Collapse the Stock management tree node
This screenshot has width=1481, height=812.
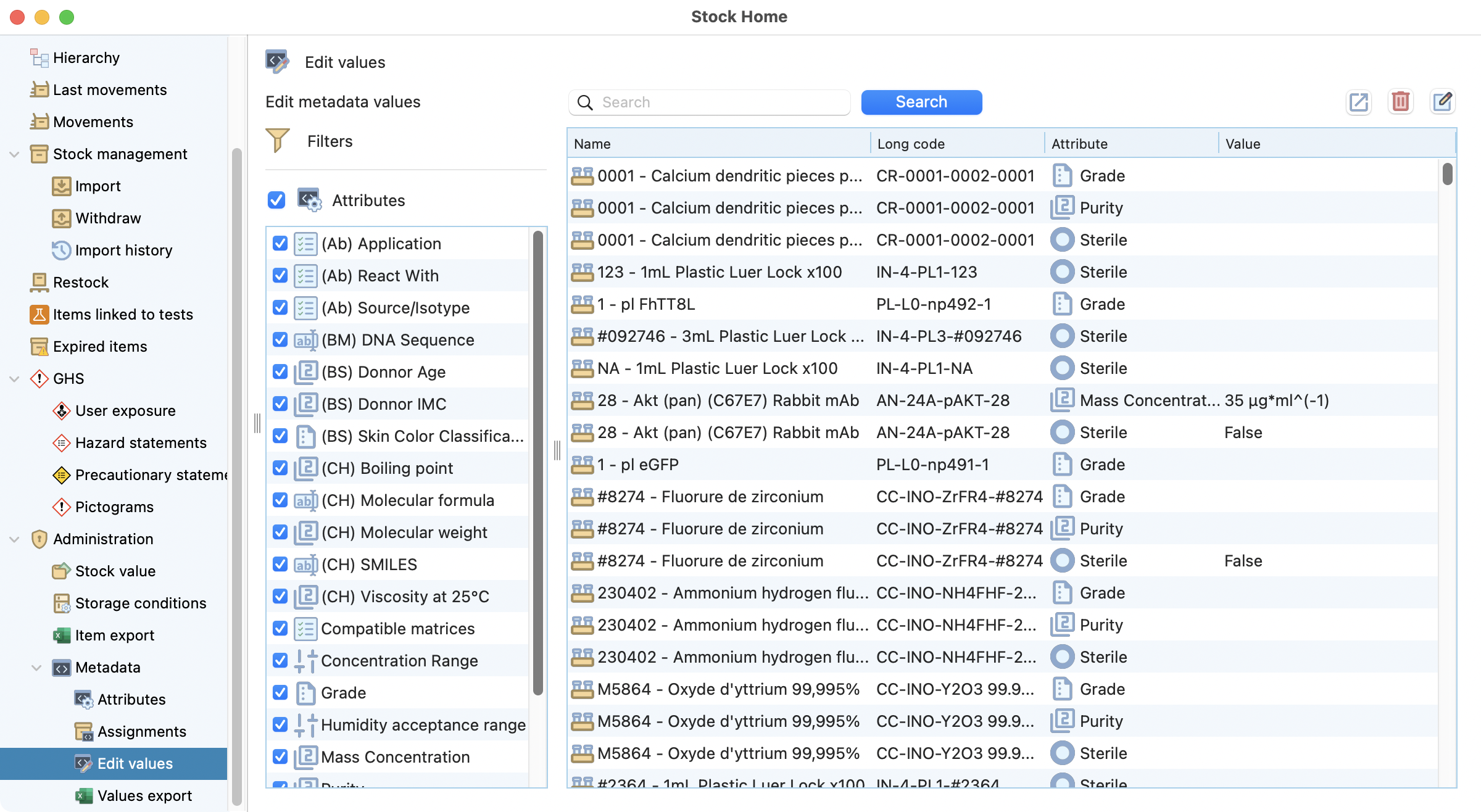[14, 154]
